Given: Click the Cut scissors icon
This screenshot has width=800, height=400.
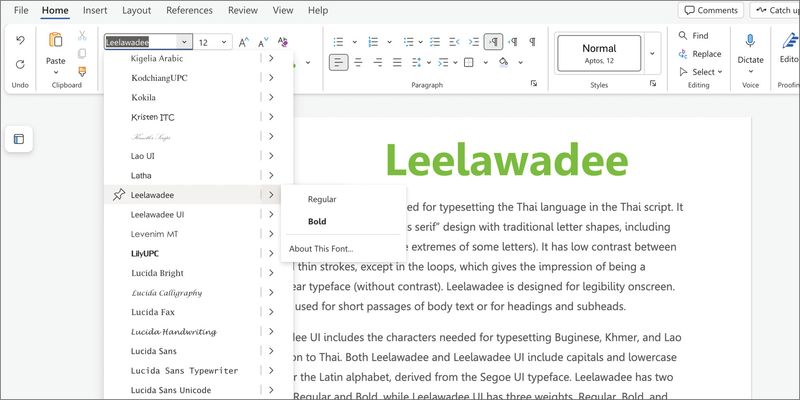Looking at the screenshot, I should (82, 36).
